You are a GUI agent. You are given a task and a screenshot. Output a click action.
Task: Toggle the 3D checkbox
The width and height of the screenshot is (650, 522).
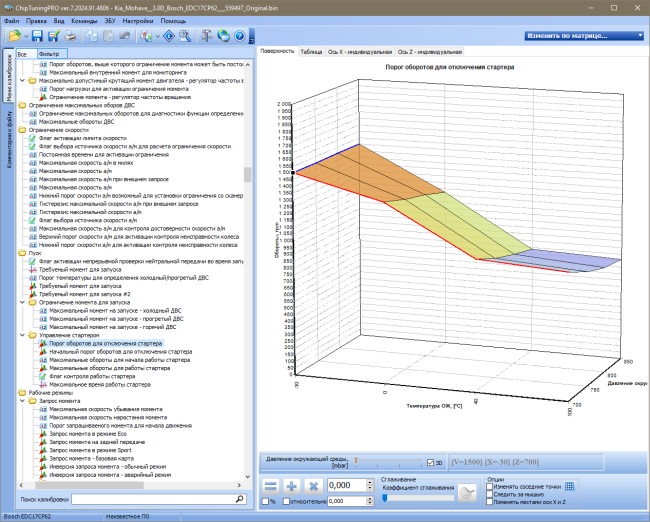(x=430, y=463)
